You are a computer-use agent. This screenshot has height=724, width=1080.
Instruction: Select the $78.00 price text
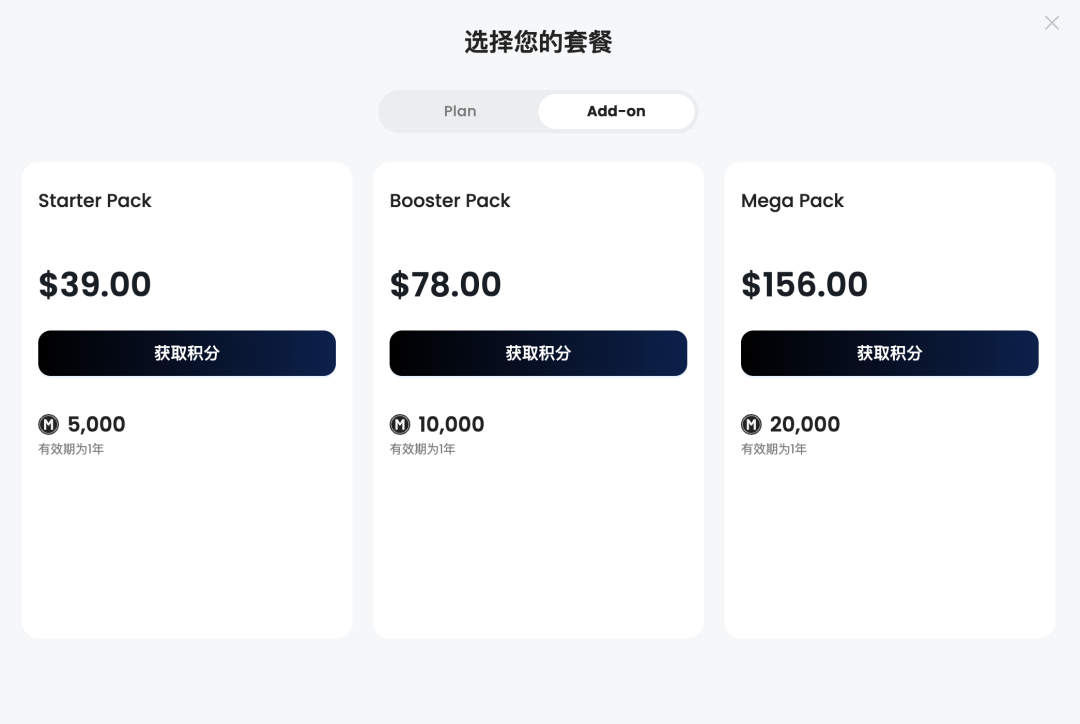click(x=446, y=285)
